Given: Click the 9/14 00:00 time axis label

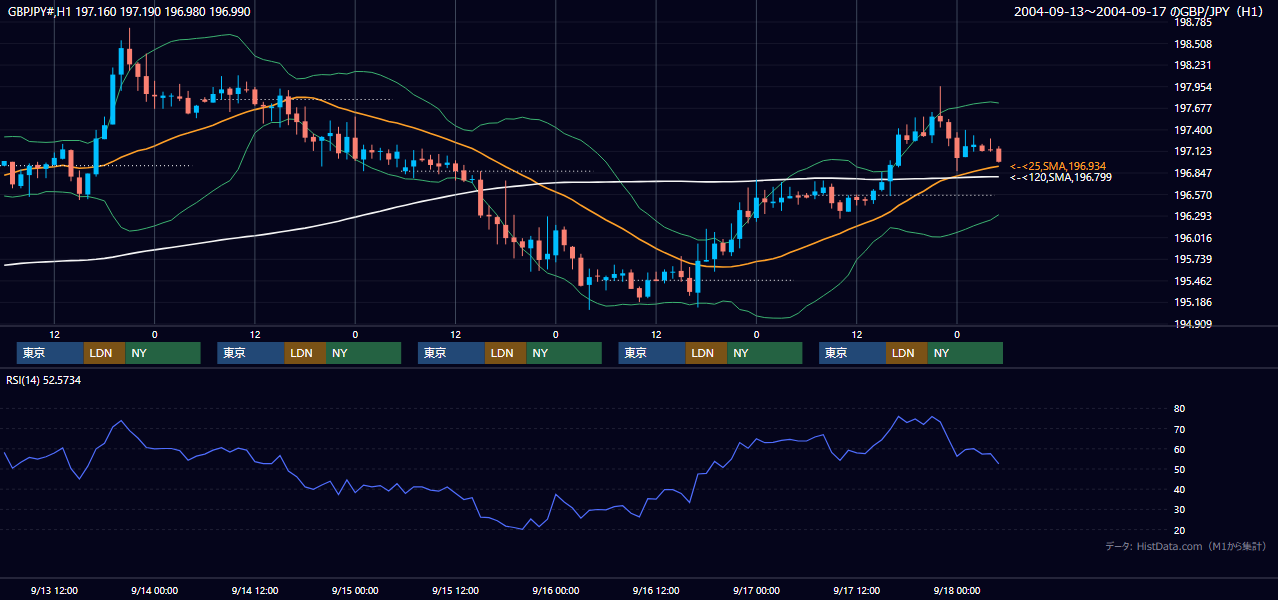Looking at the screenshot, I should 154,590.
